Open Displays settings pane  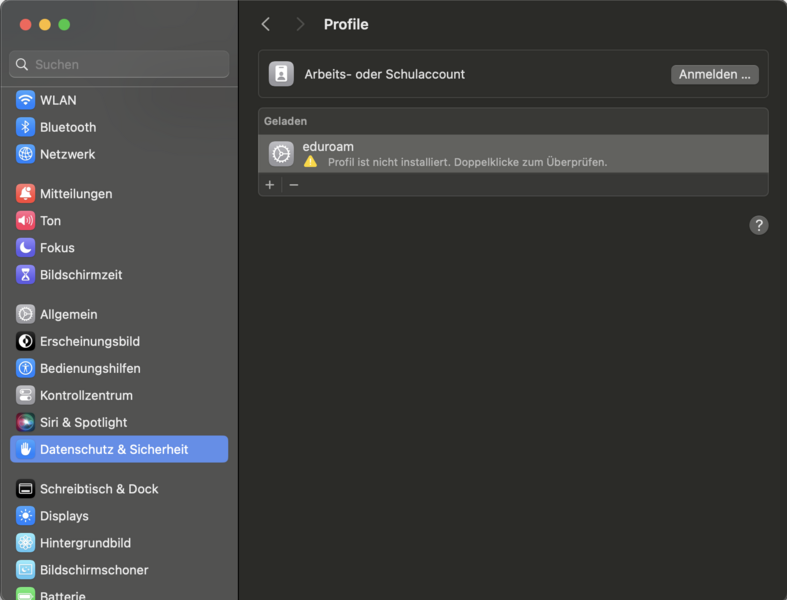pos(64,516)
